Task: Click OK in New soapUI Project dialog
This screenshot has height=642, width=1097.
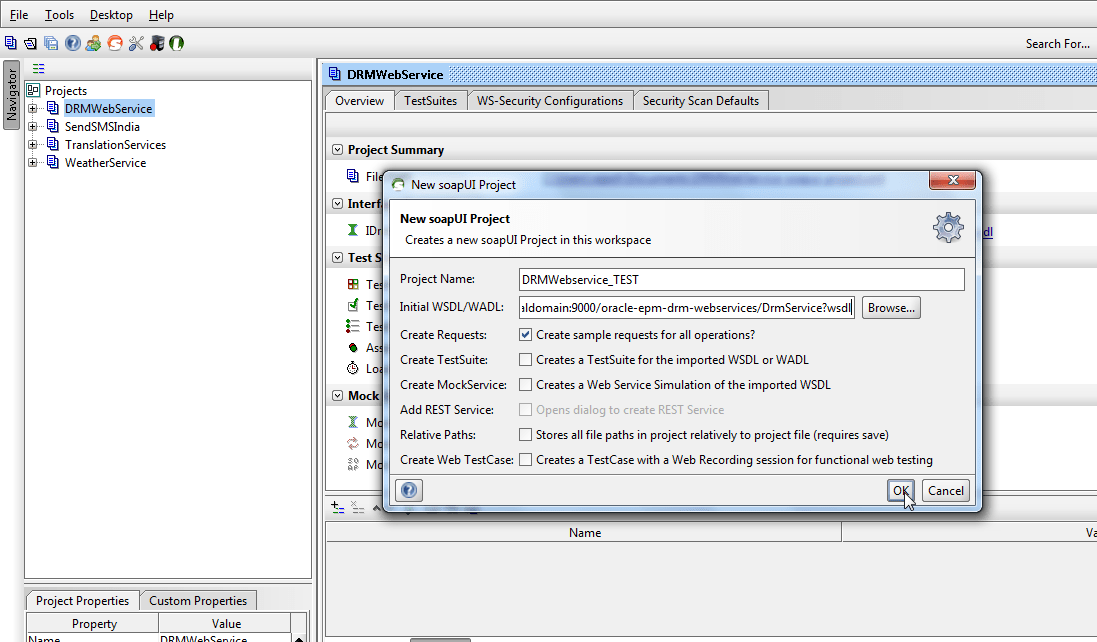Action: click(900, 491)
